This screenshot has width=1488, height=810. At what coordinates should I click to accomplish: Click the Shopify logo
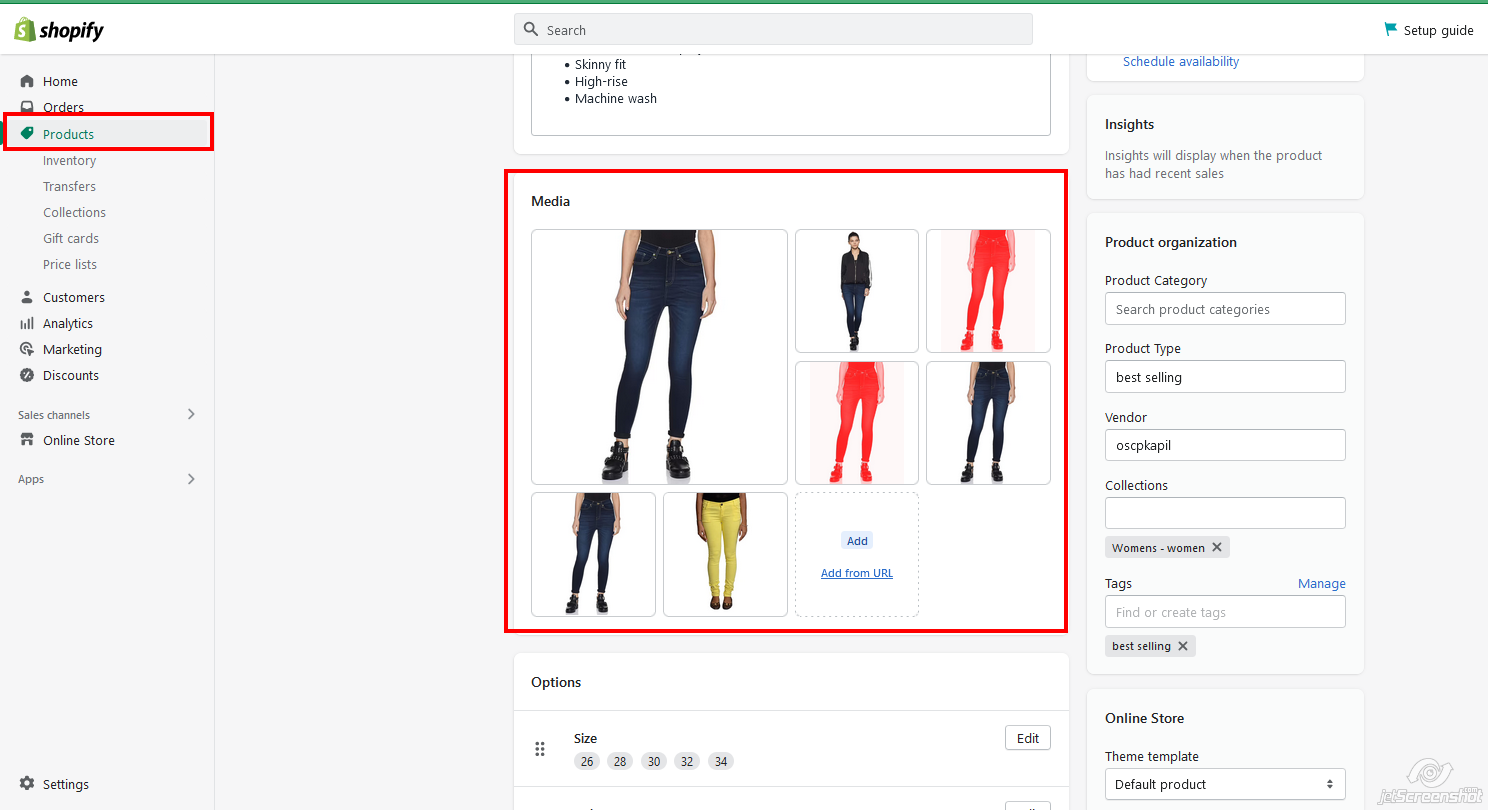click(59, 30)
